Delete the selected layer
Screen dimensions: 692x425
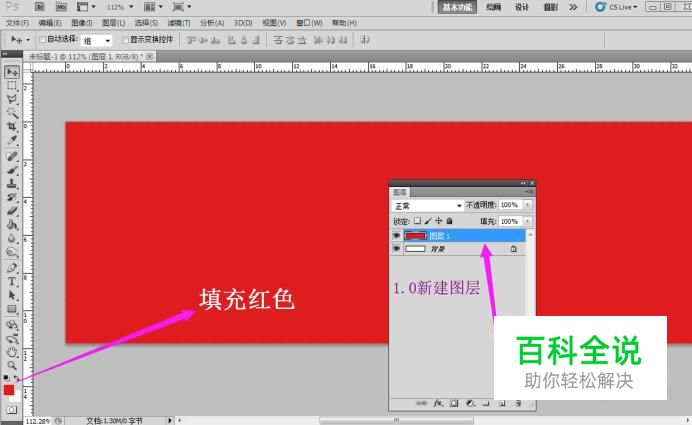pos(518,403)
